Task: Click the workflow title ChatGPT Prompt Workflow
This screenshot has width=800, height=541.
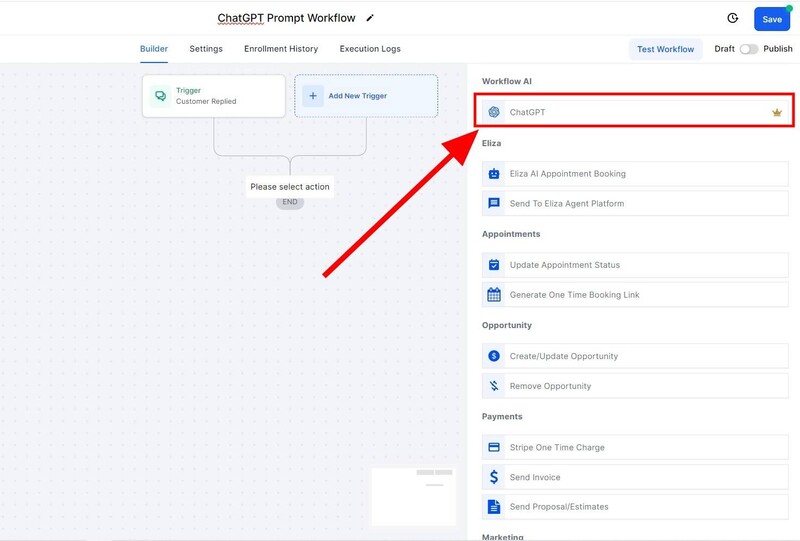Action: (286, 18)
